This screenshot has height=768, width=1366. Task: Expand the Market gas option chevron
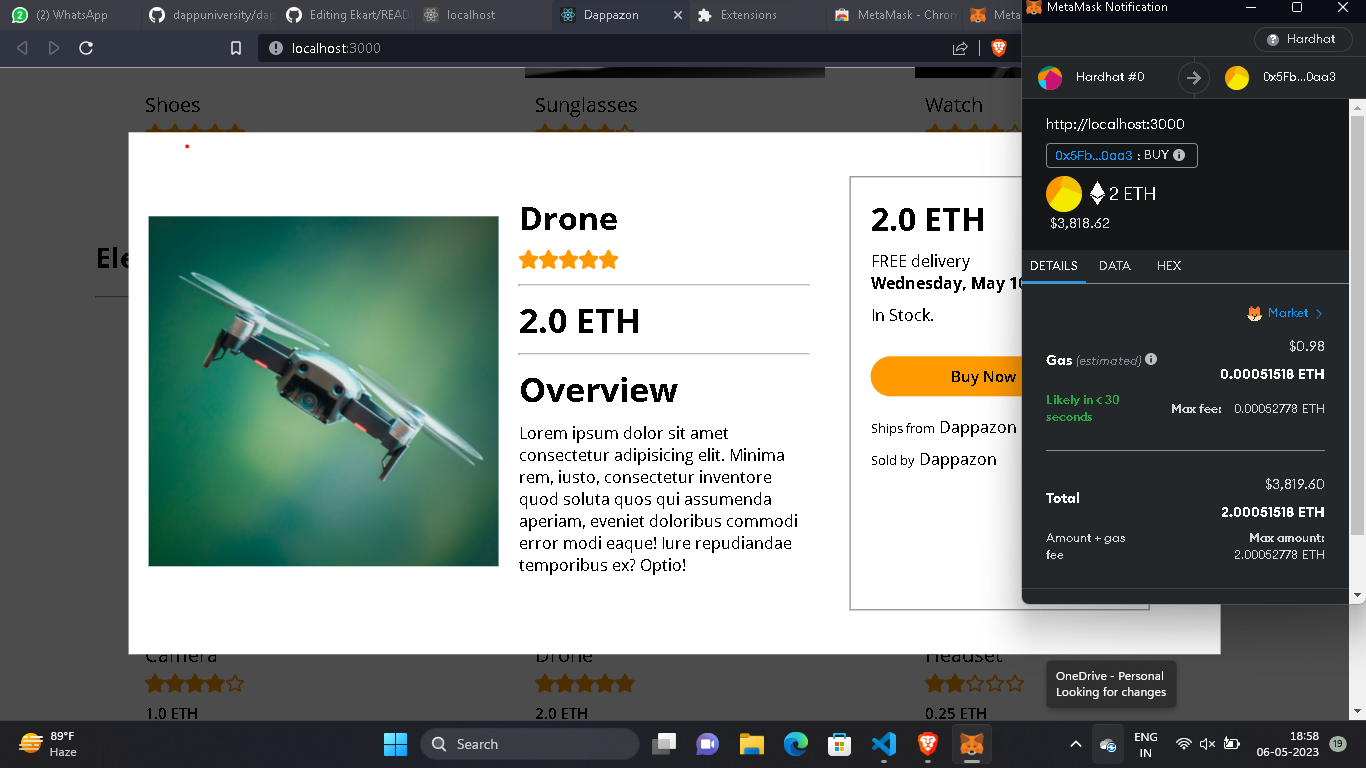(1319, 313)
